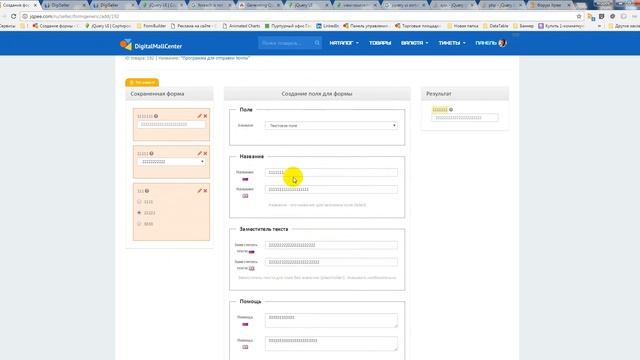This screenshot has height=360, width=640.
Task: Focus the English Название input field
Action: tap(331, 189)
